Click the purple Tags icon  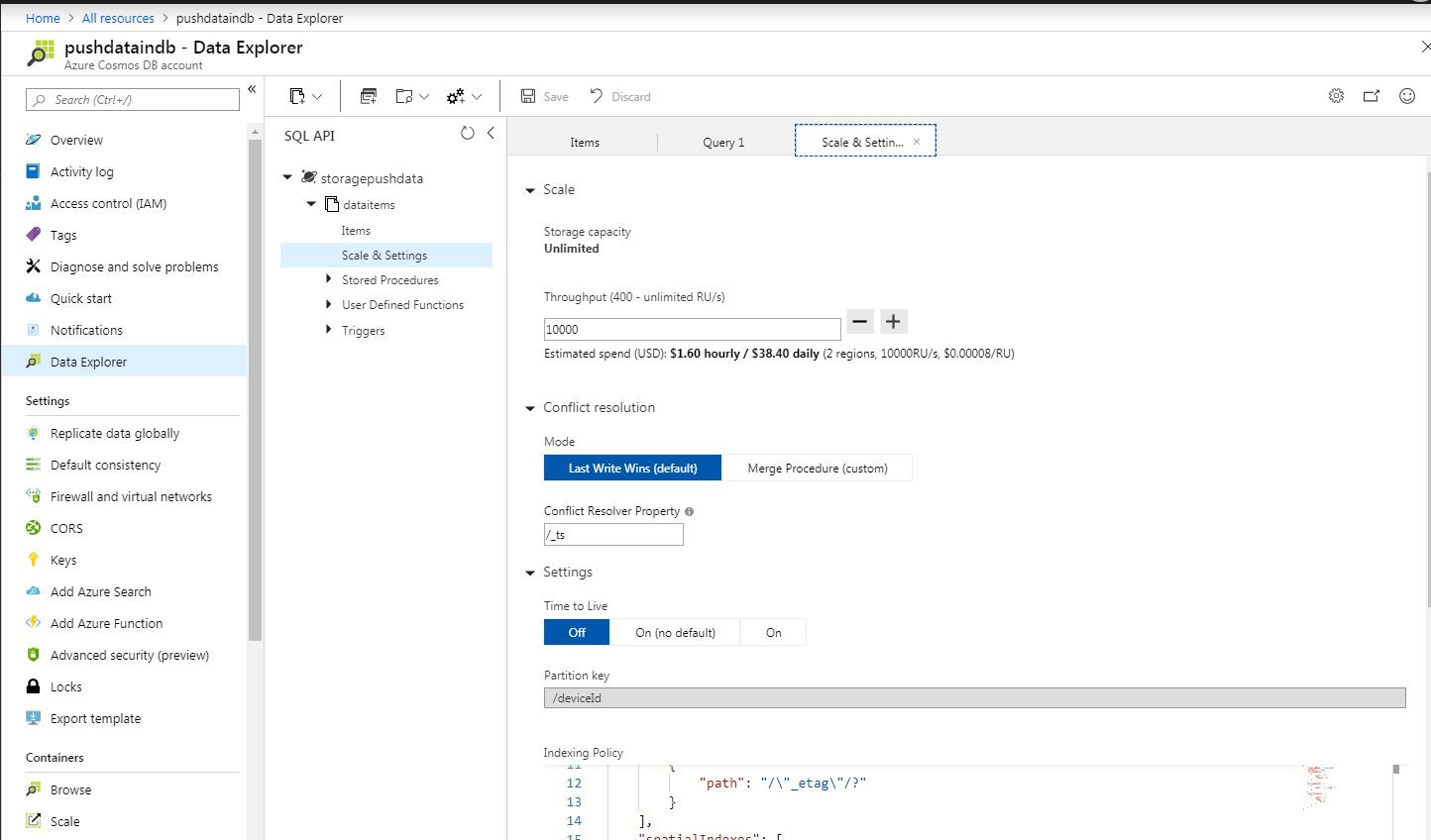pyautogui.click(x=34, y=235)
